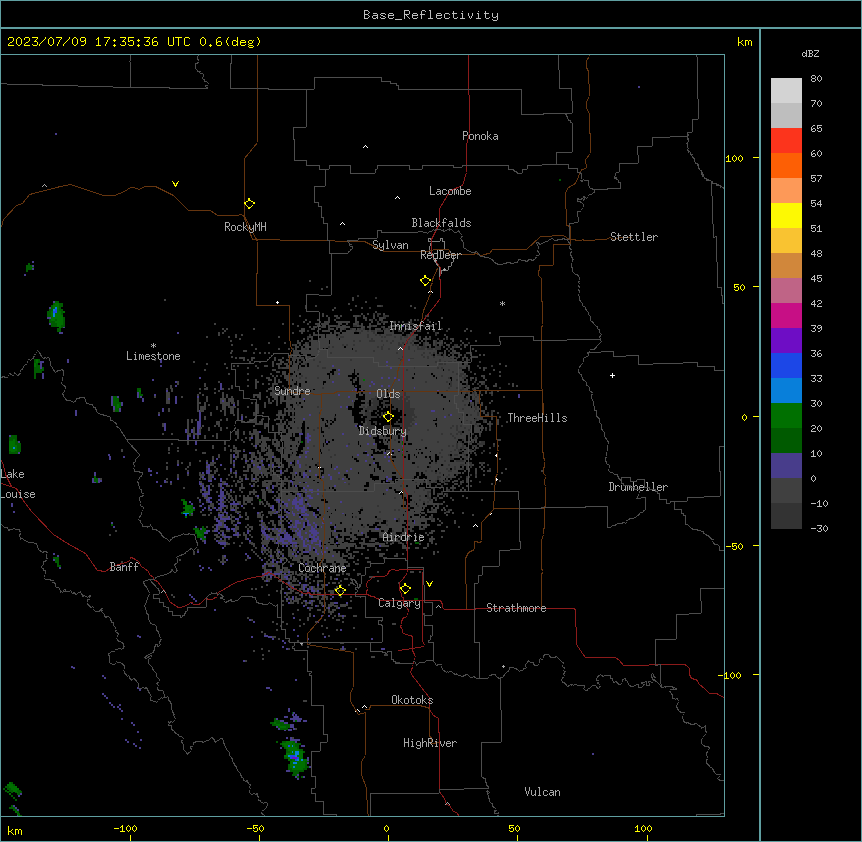Click the Innisfail city label
This screenshot has height=842, width=862.
[416, 326]
